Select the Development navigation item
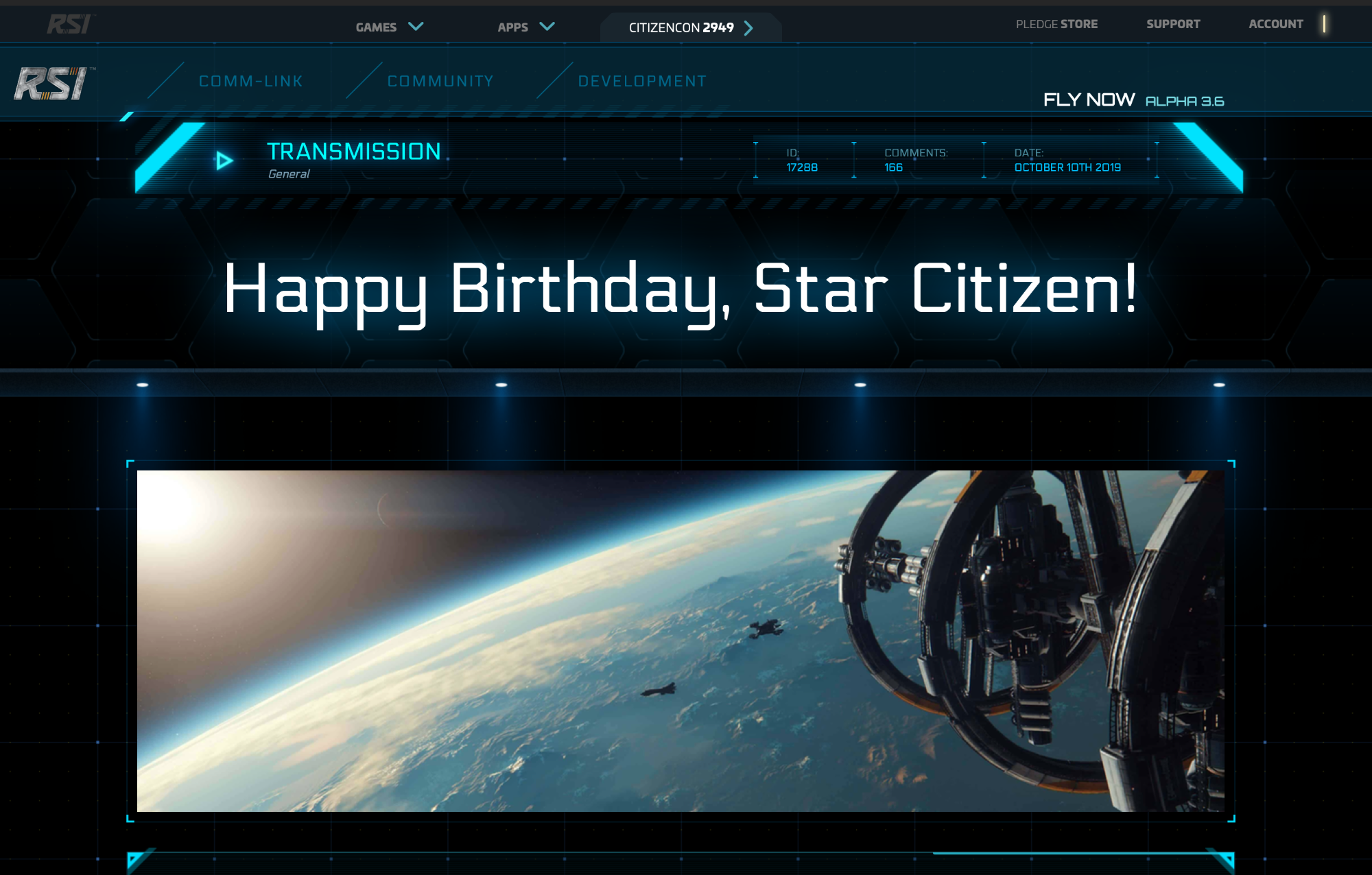The height and width of the screenshot is (875, 1372). (x=642, y=81)
